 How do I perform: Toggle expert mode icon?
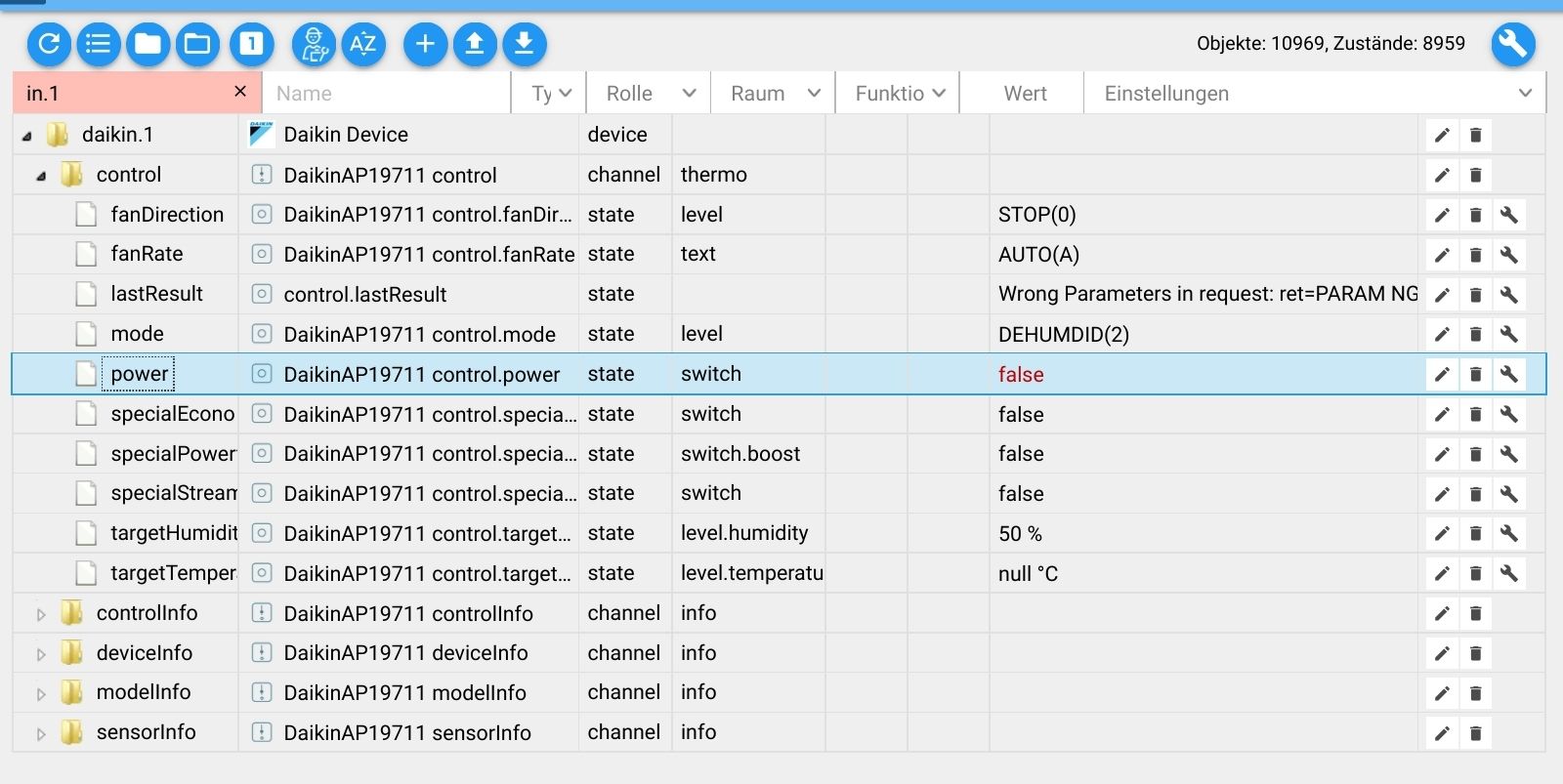314,44
